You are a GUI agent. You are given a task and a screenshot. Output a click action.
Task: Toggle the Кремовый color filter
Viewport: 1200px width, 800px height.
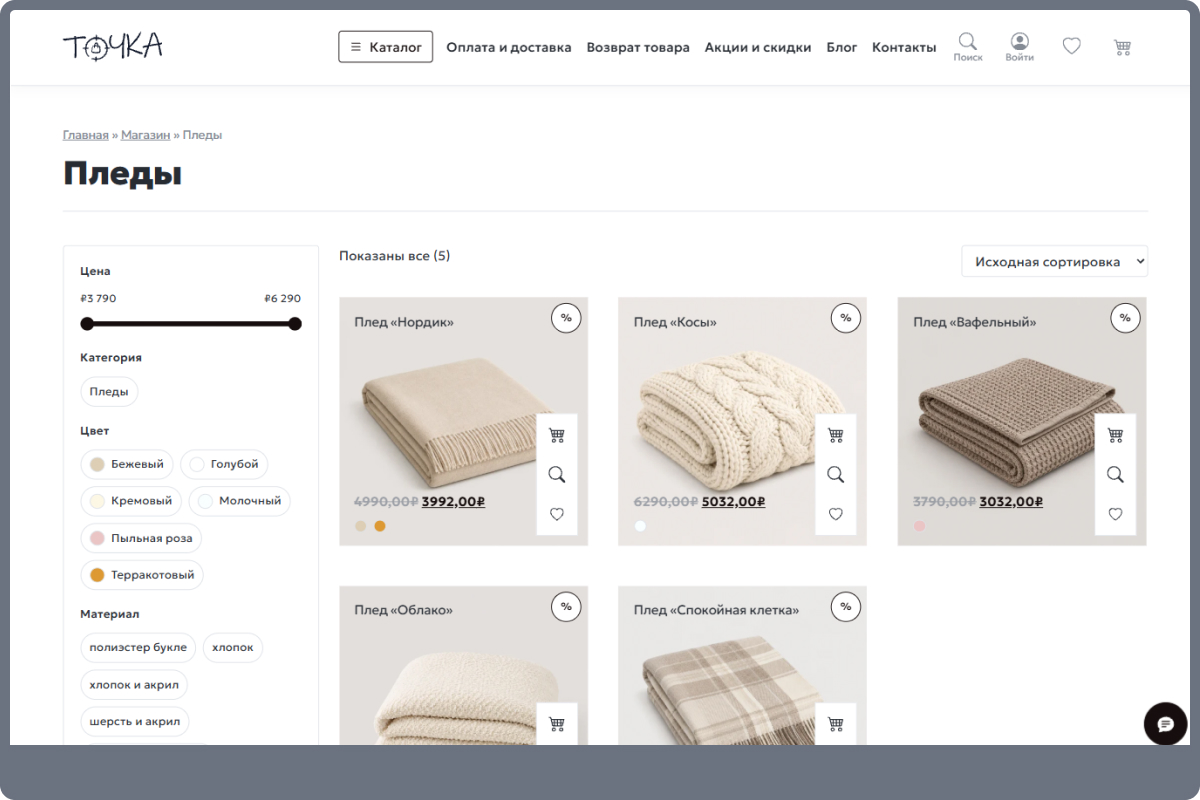coord(131,501)
